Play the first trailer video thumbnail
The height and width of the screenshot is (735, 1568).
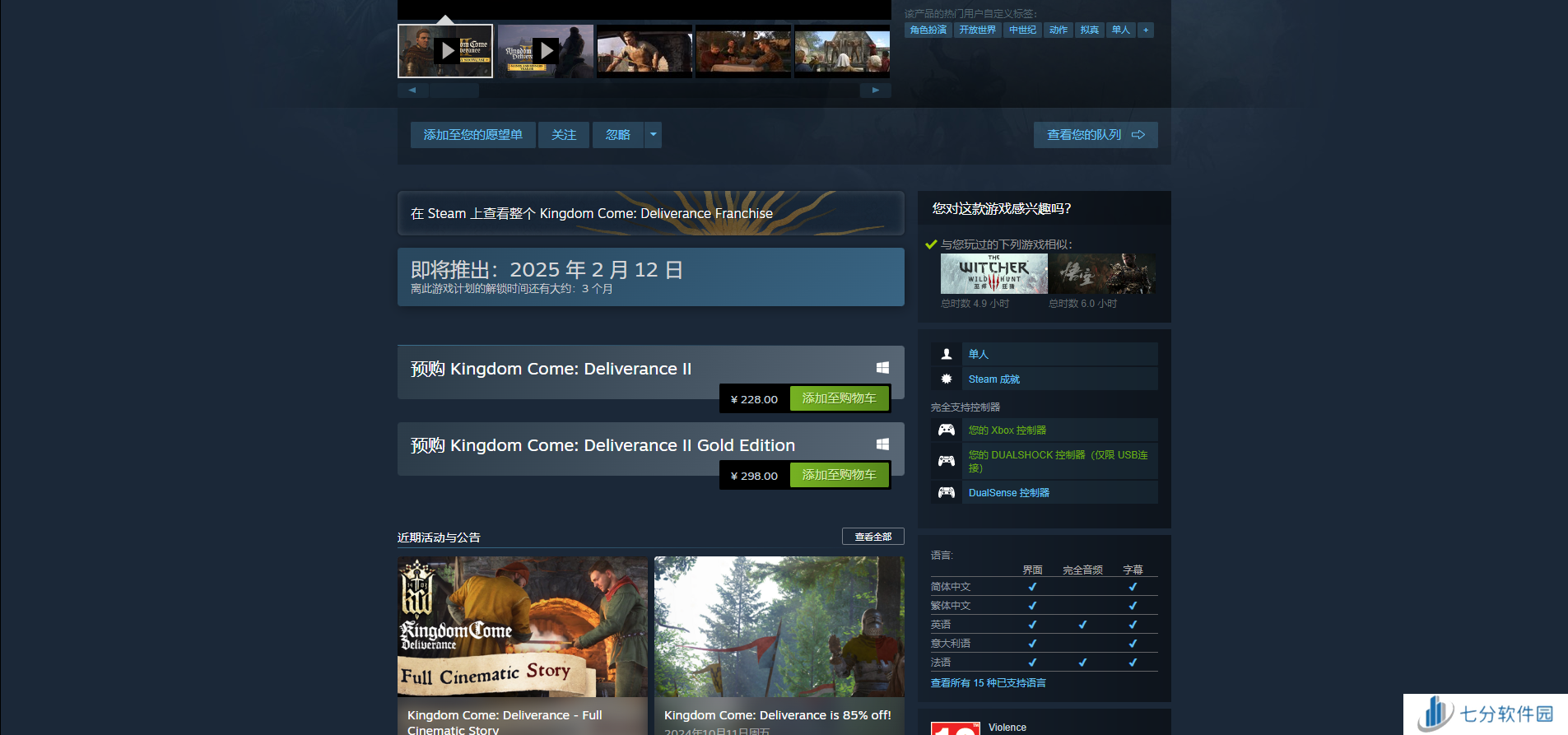[445, 51]
